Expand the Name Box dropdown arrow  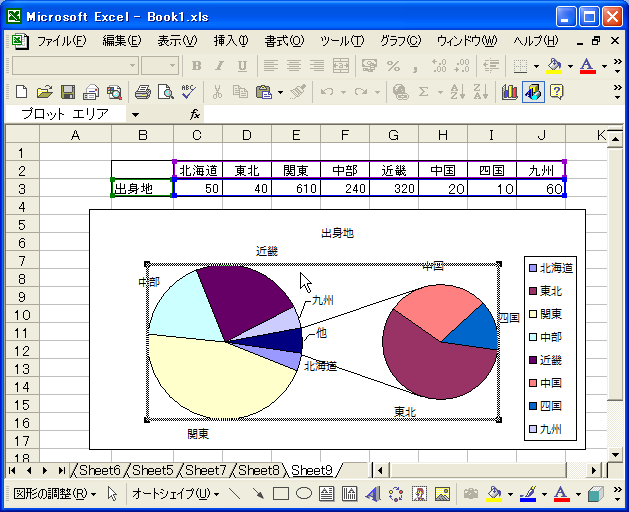tap(135, 115)
